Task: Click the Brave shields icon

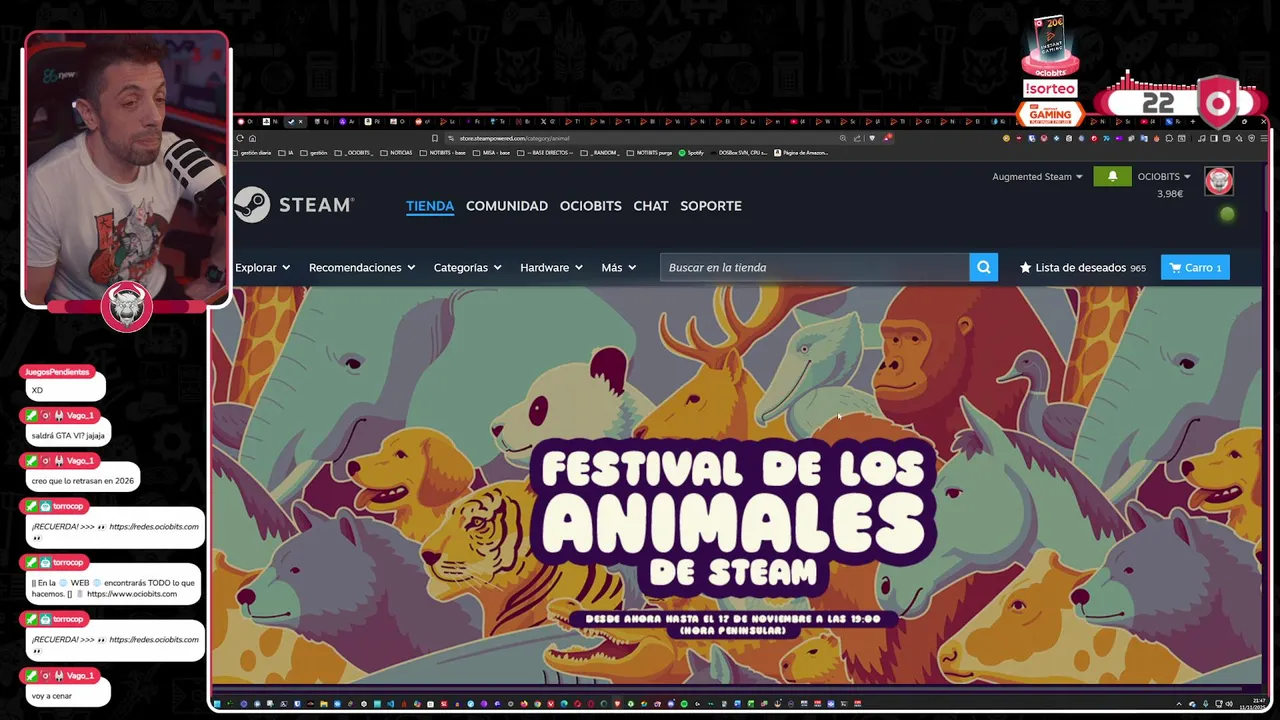Action: pyautogui.click(x=872, y=138)
